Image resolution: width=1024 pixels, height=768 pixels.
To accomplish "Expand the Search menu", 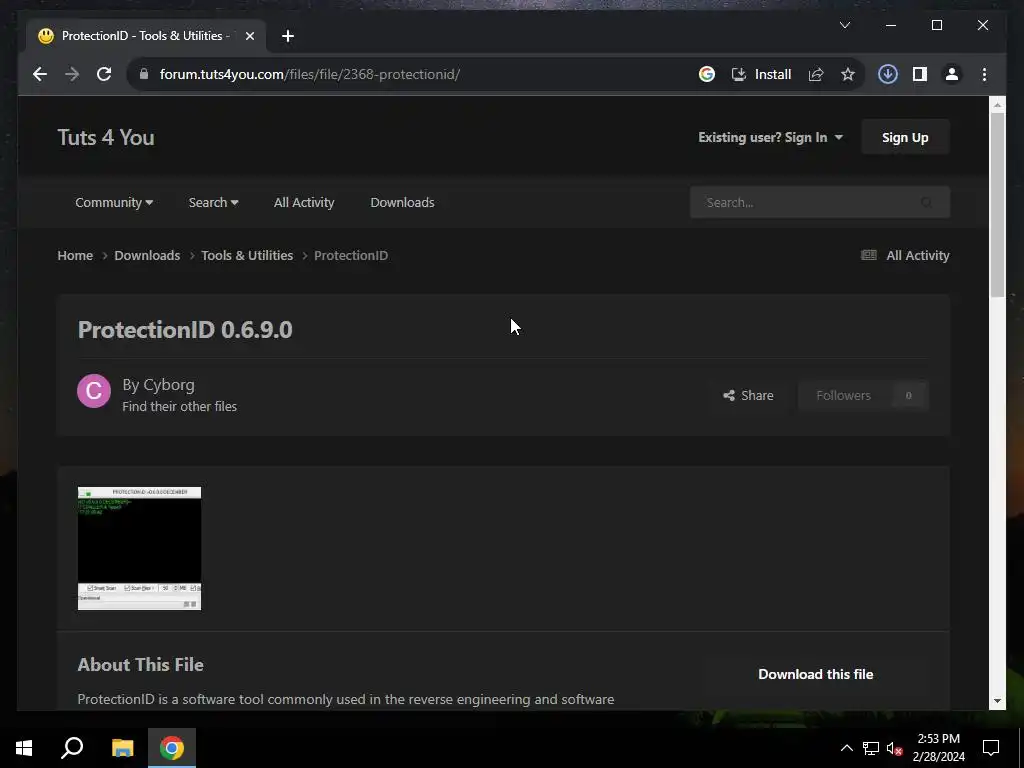I will point(213,202).
